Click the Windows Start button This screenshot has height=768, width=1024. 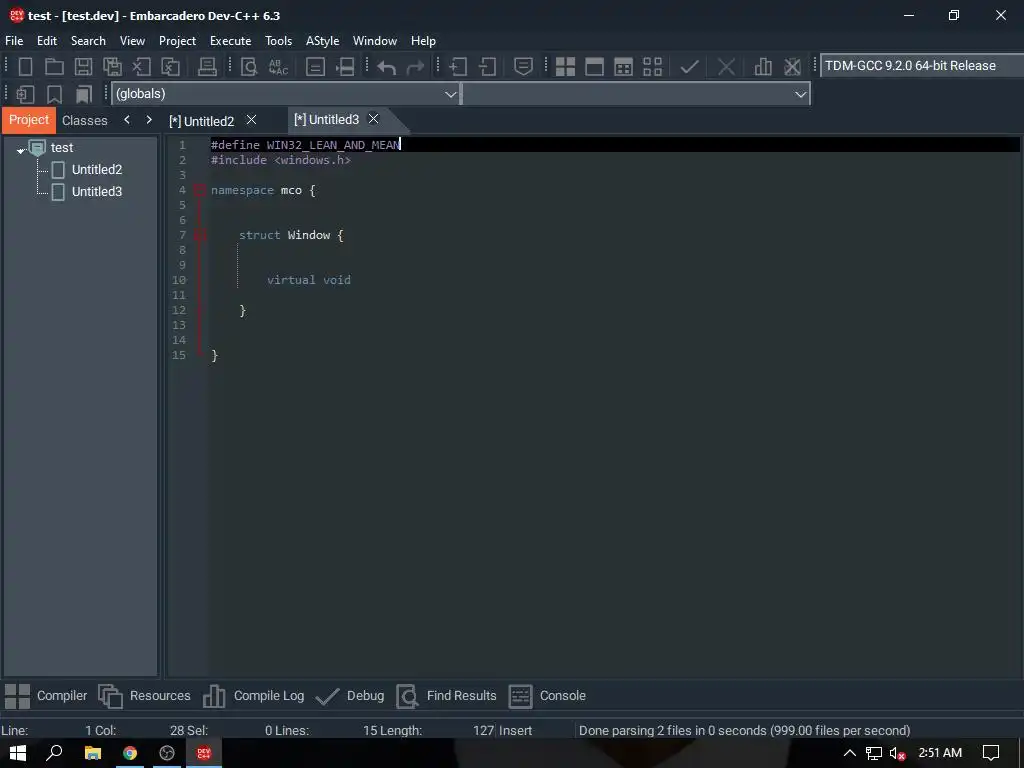18,753
